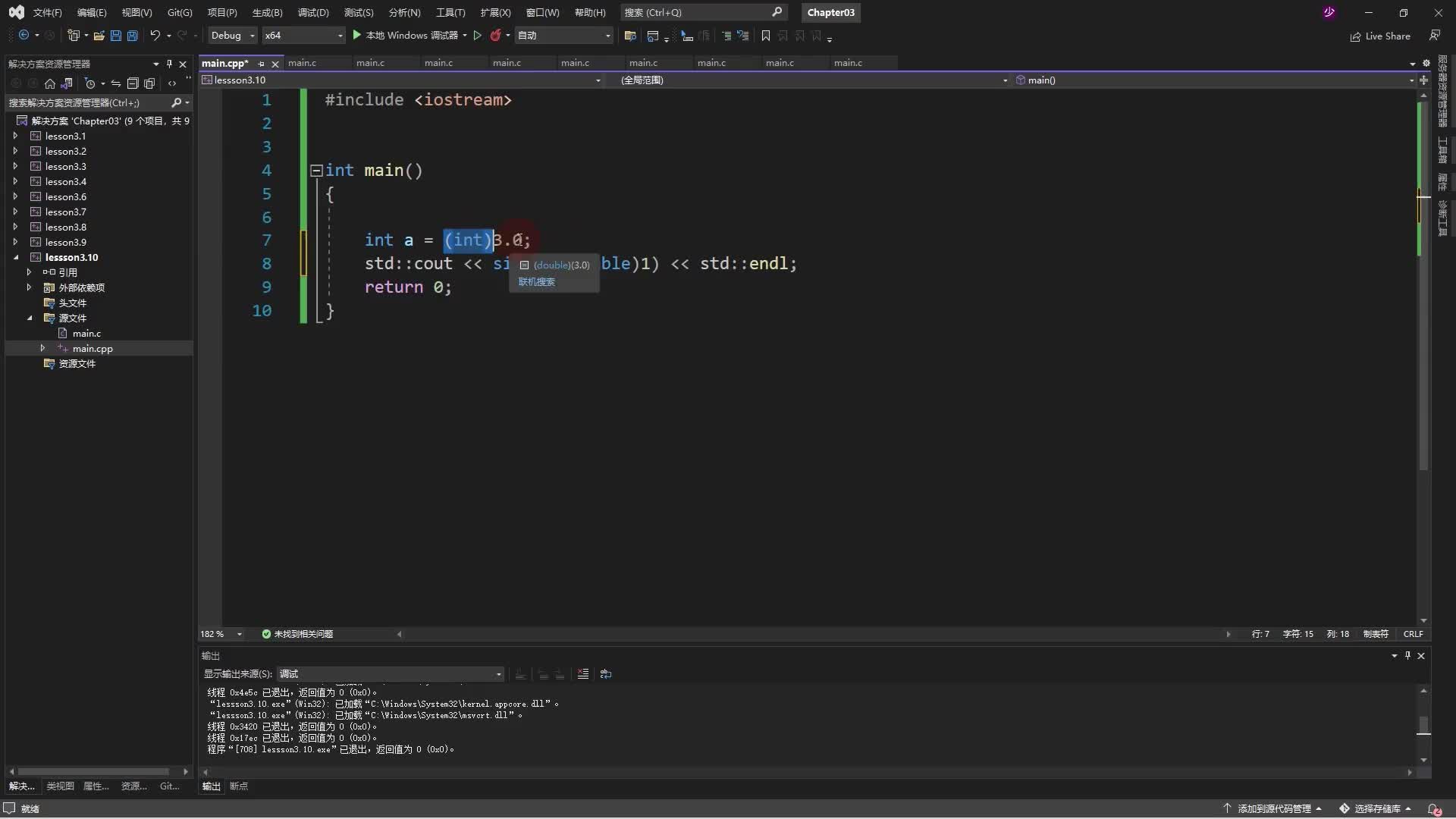Pin the Solution Explorer panel

point(169,64)
